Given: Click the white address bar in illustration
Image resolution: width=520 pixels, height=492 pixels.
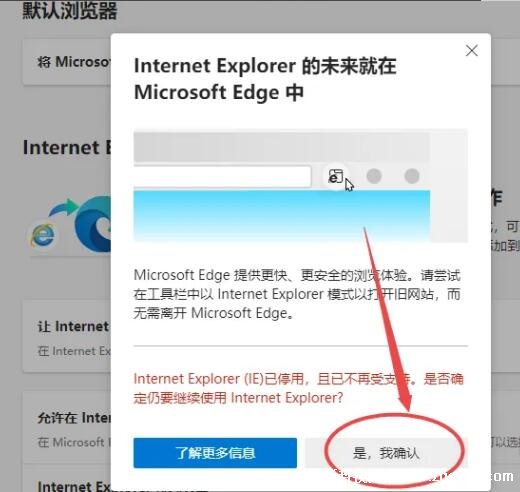Looking at the screenshot, I should (x=222, y=177).
